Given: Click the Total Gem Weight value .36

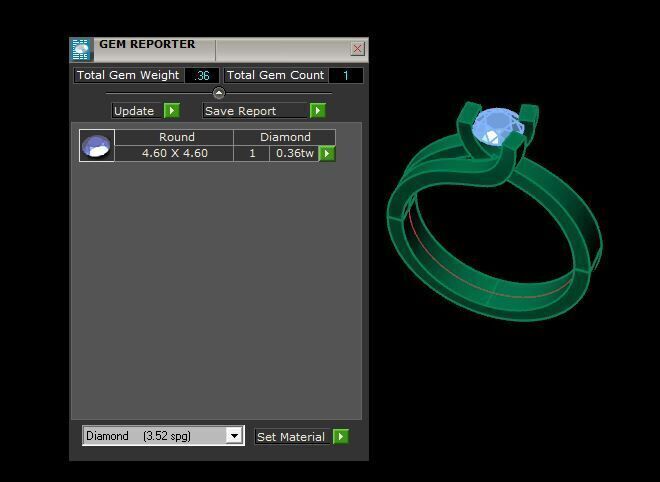Looking at the screenshot, I should (x=202, y=75).
